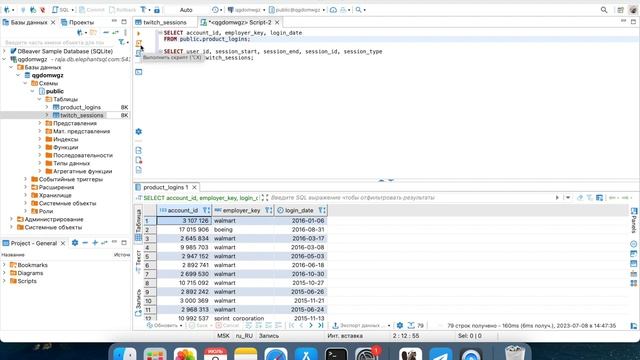Close the Script-2 editor tab
The height and width of the screenshot is (360, 640).
[x=277, y=22]
